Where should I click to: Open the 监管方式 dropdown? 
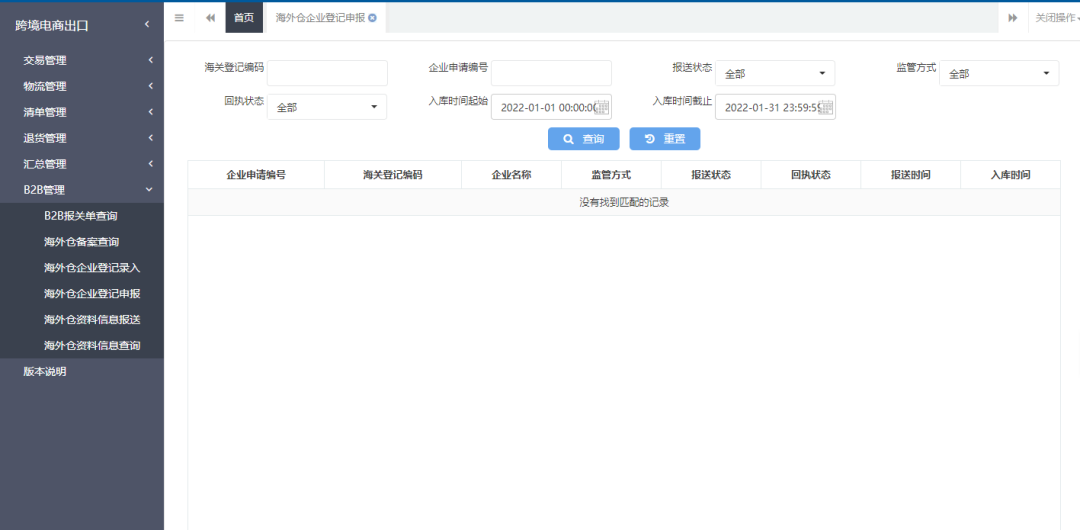[998, 74]
